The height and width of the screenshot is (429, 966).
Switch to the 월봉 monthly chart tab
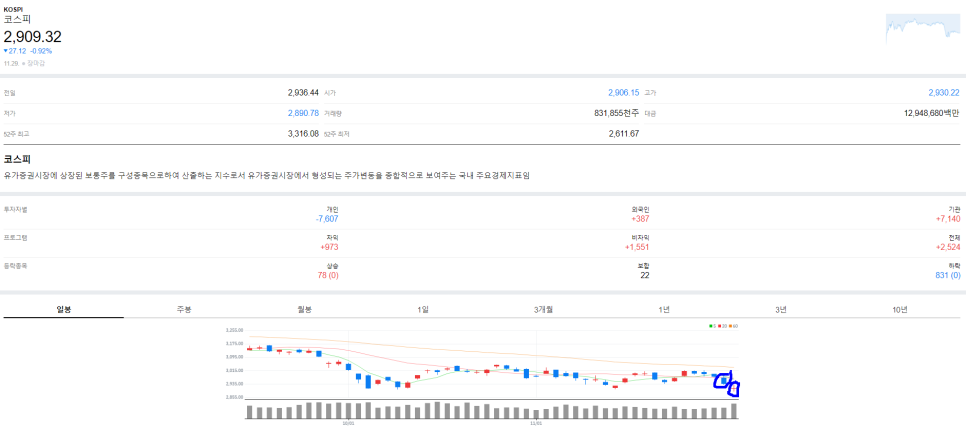(x=304, y=309)
